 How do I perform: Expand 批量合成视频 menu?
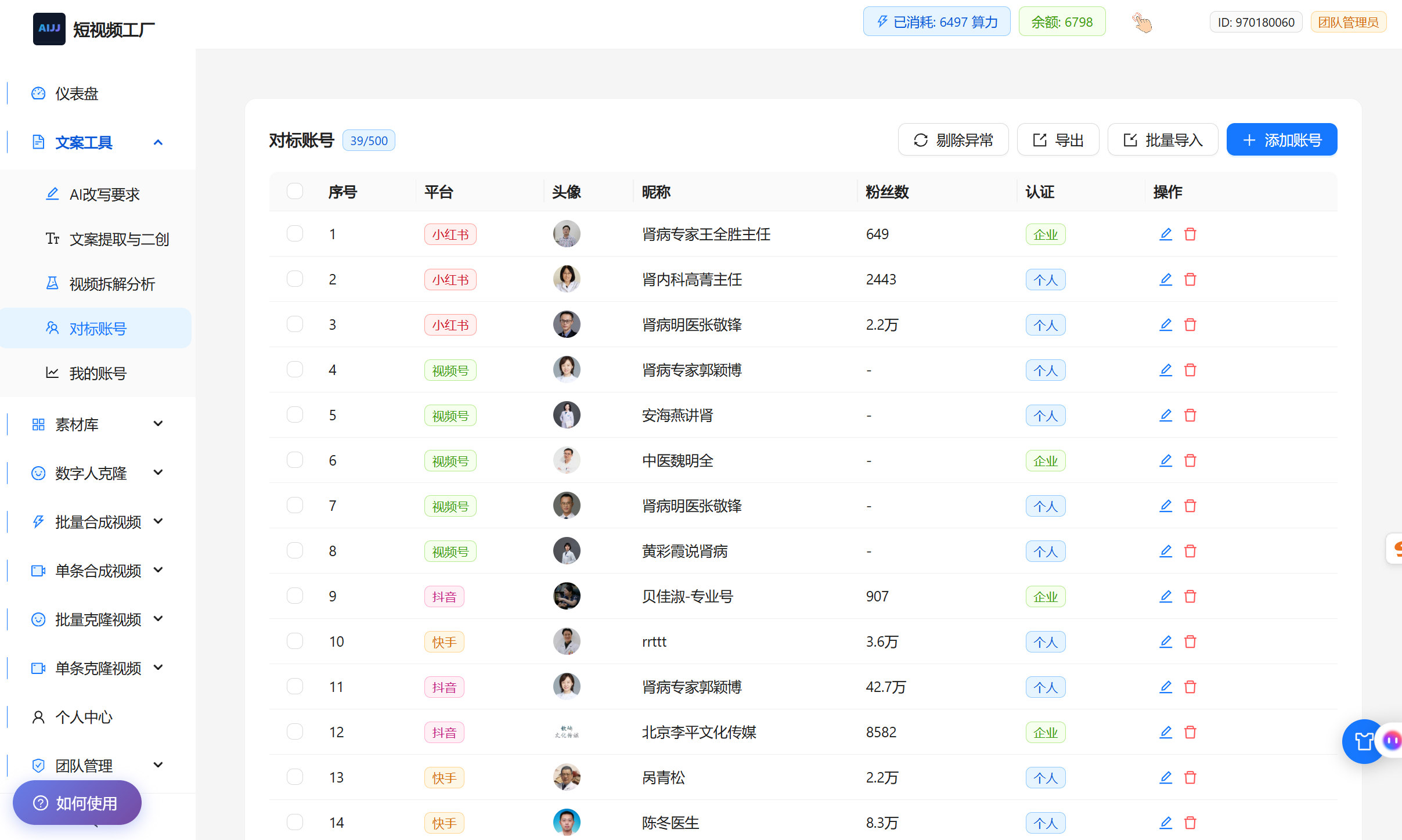98,522
